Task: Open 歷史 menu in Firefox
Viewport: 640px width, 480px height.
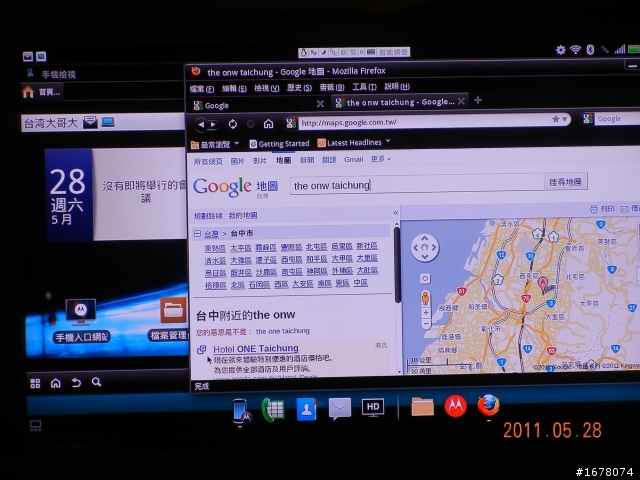Action: coord(299,87)
